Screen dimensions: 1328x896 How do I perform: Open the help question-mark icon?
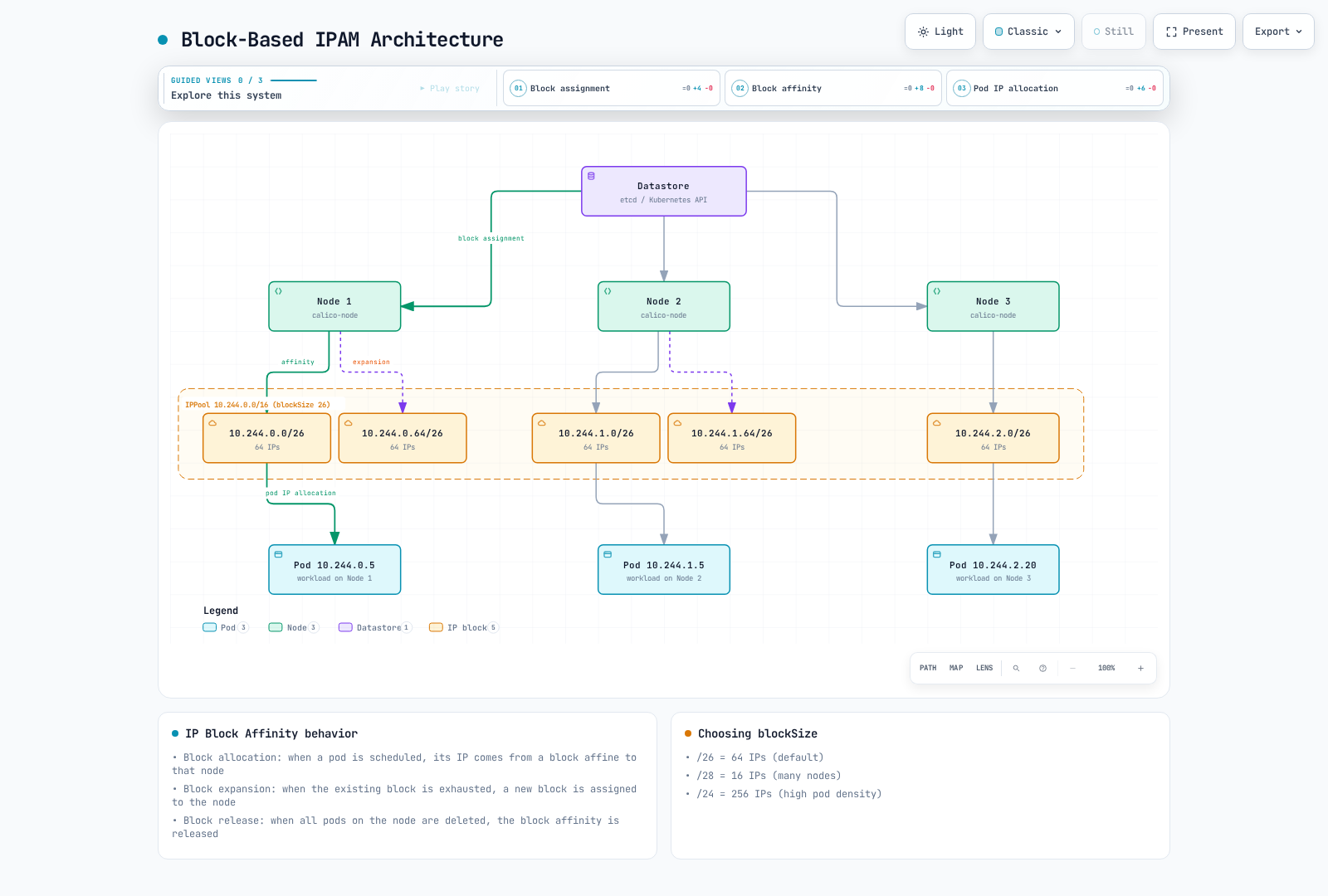click(1042, 668)
